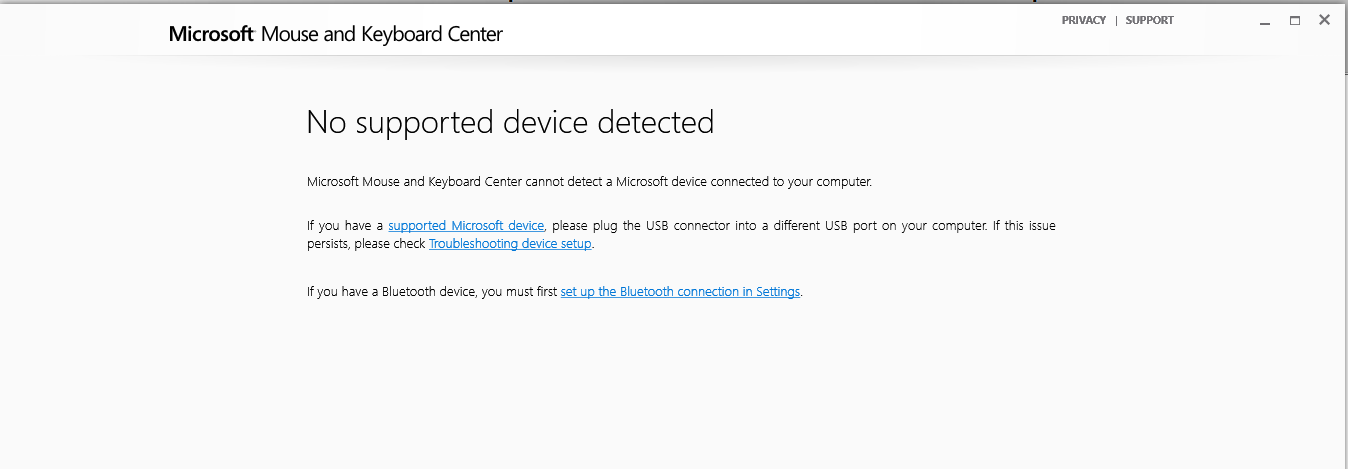Open the SUPPORT link in header
The height and width of the screenshot is (469, 1348).
coord(1149,20)
